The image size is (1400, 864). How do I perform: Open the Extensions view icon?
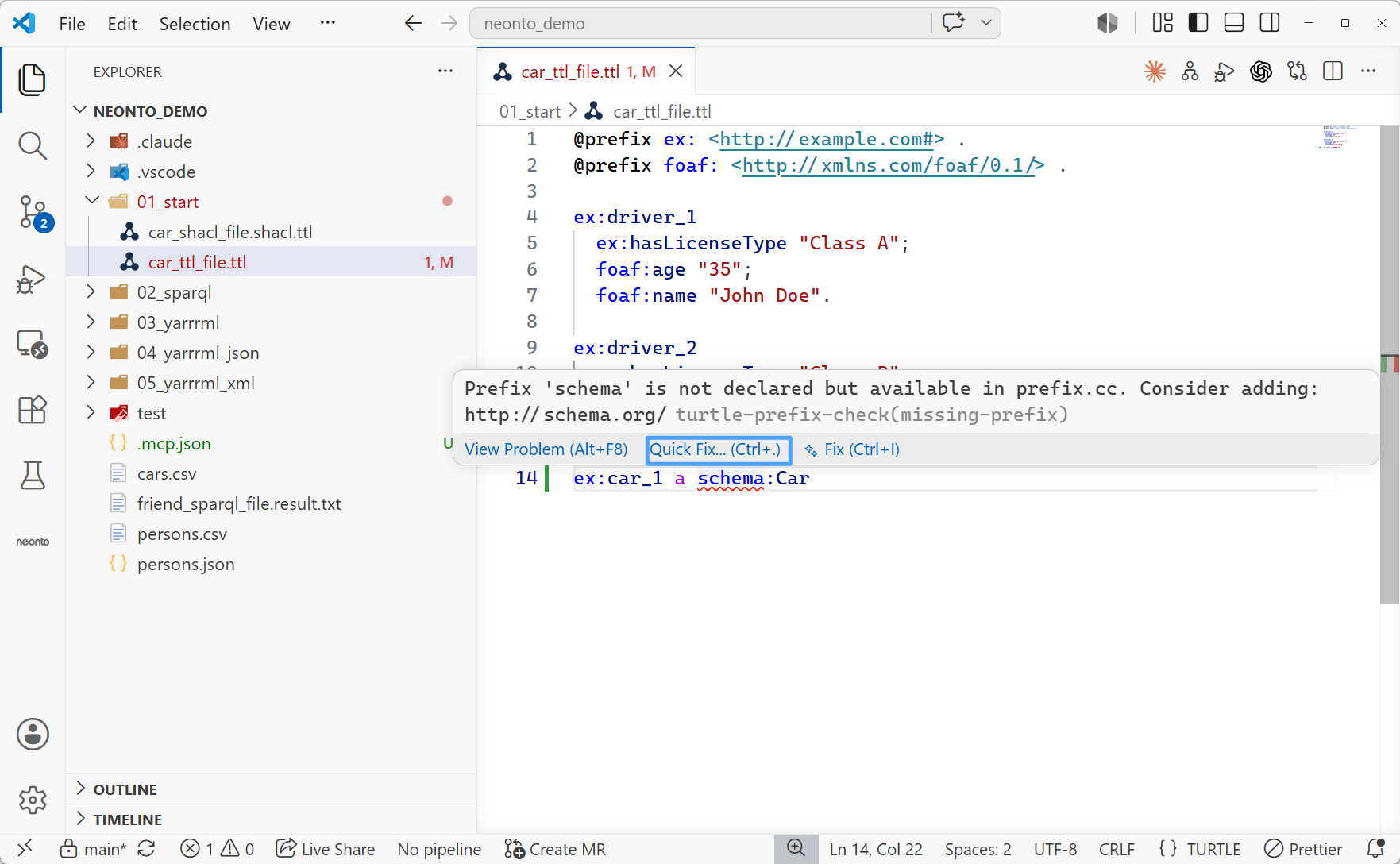(32, 410)
